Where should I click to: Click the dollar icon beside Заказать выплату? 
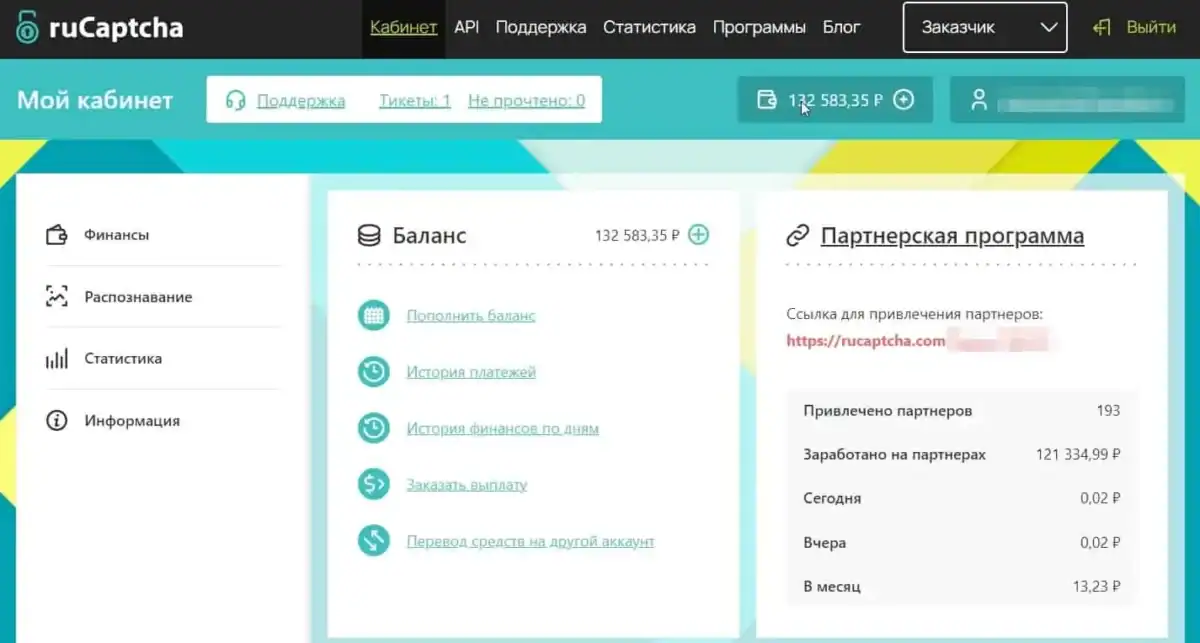point(373,485)
